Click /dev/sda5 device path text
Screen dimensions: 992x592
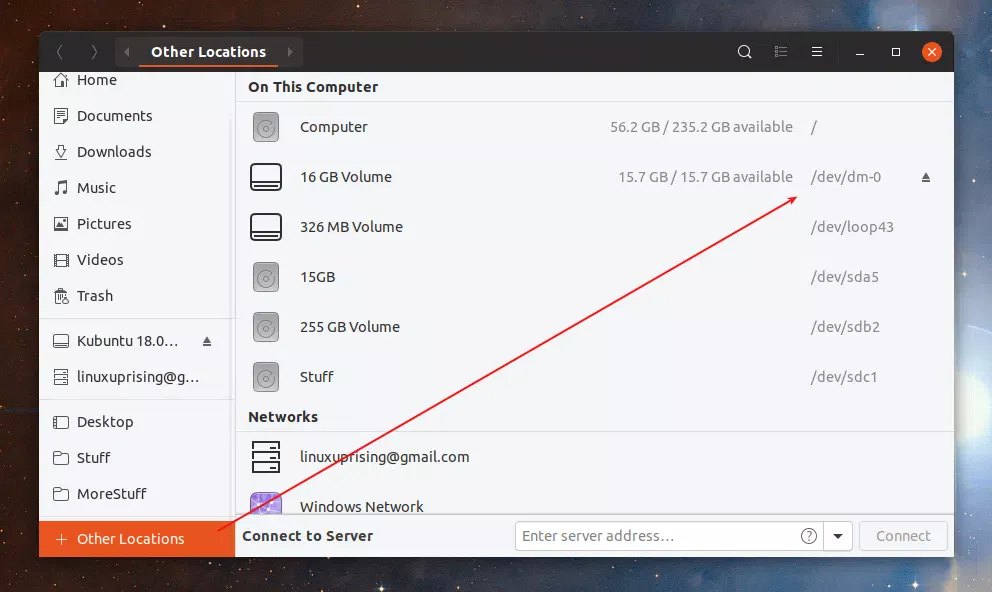845,277
